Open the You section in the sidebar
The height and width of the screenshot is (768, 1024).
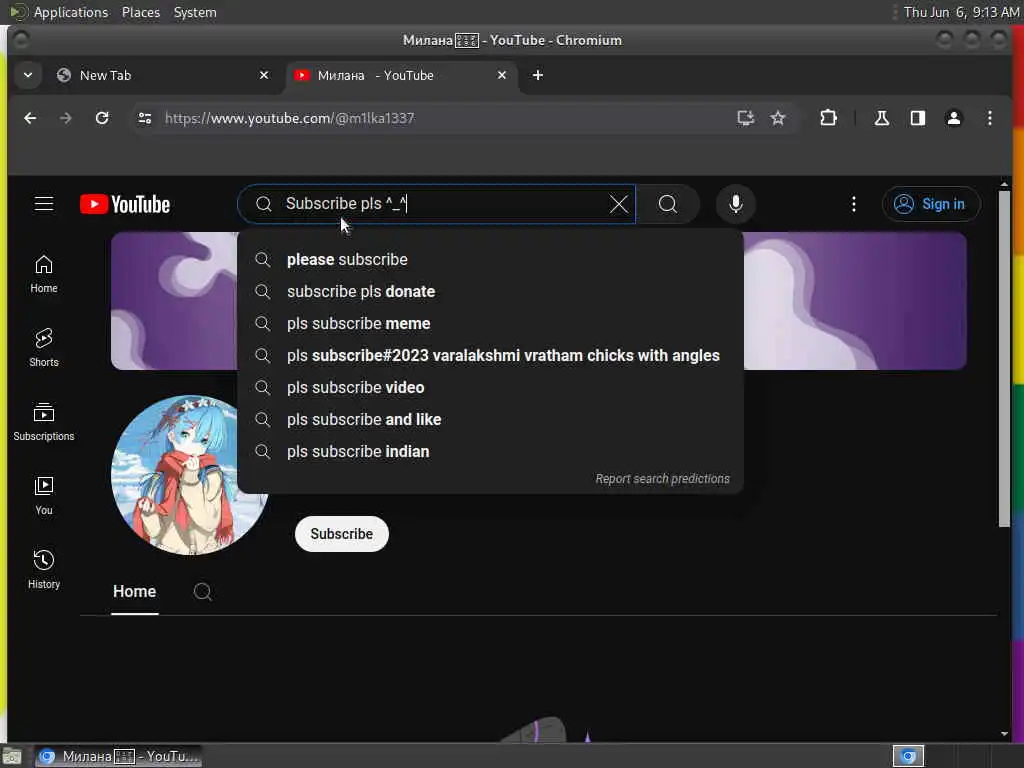[44, 496]
